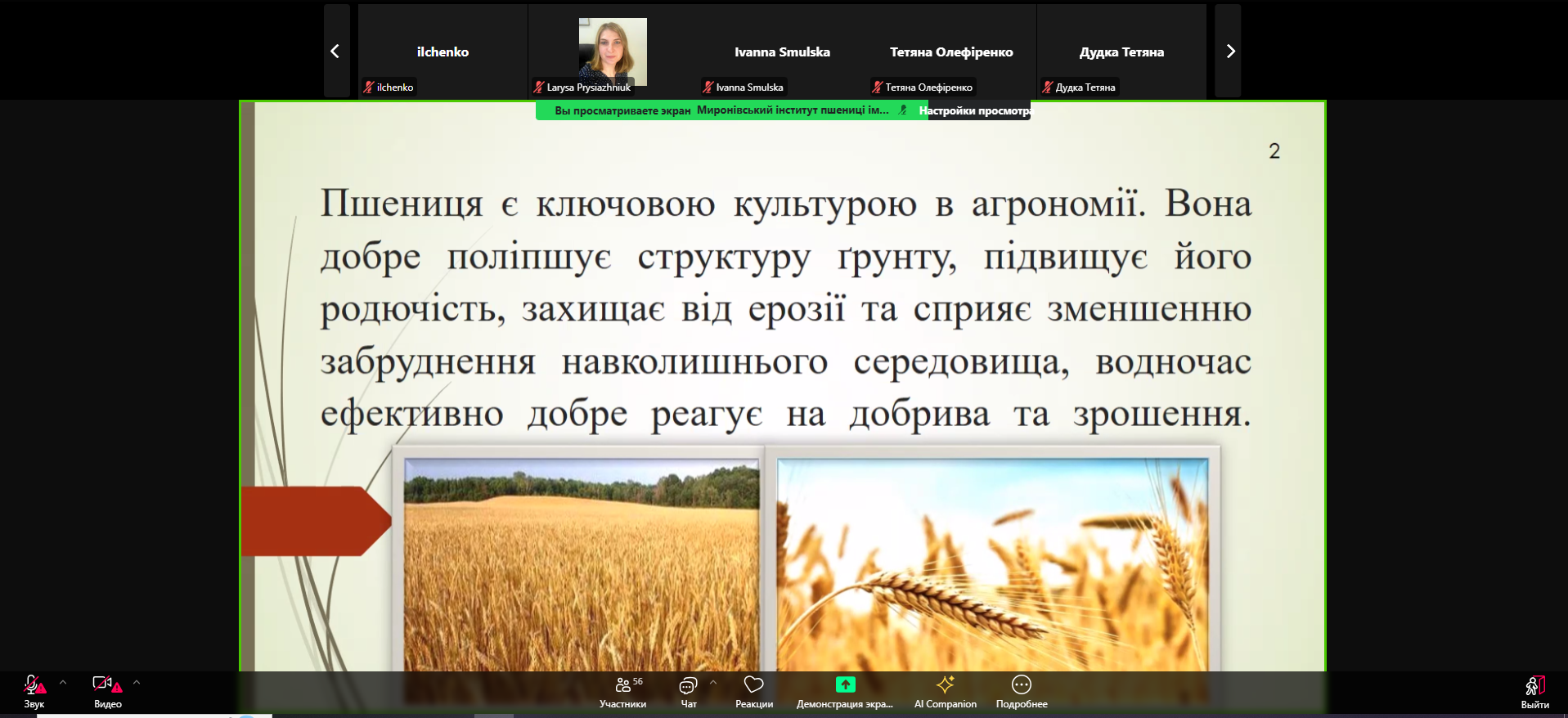Unmute microphone with the Звук button
This screenshot has width=1568, height=718.
(34, 691)
